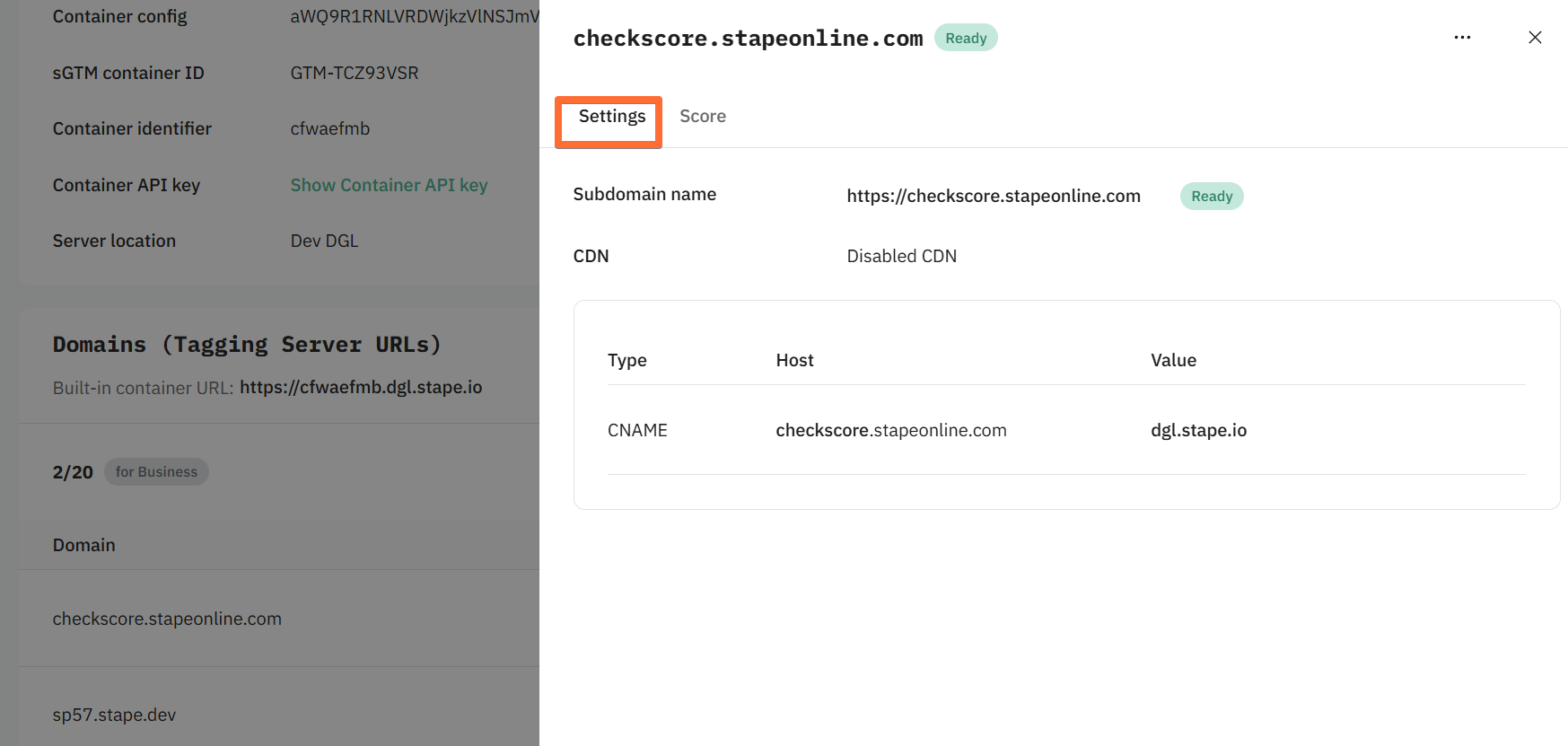Click the Dev DGL server location value
This screenshot has width=1568, height=746.
[x=324, y=241]
